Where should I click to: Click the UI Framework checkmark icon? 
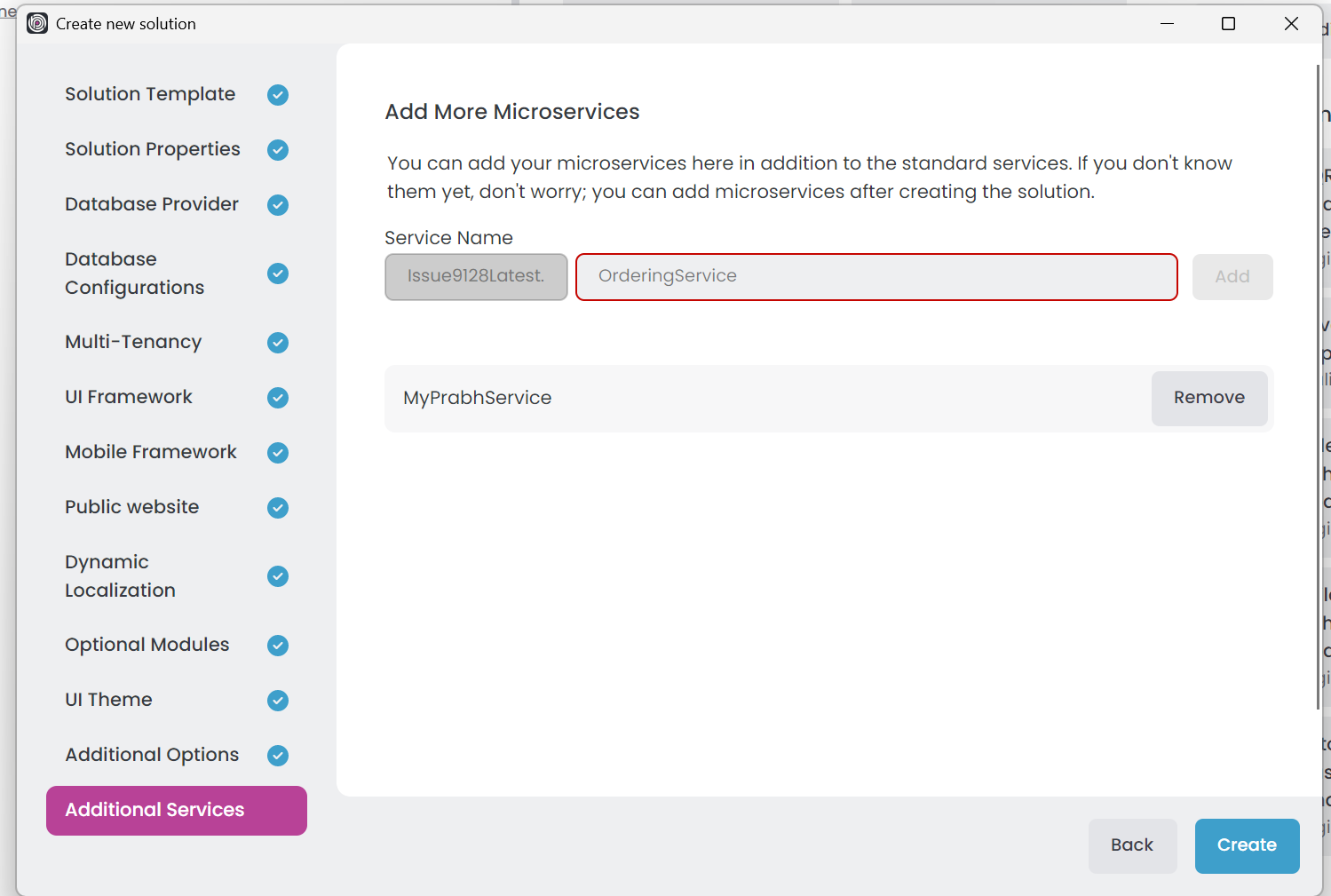coord(278,398)
